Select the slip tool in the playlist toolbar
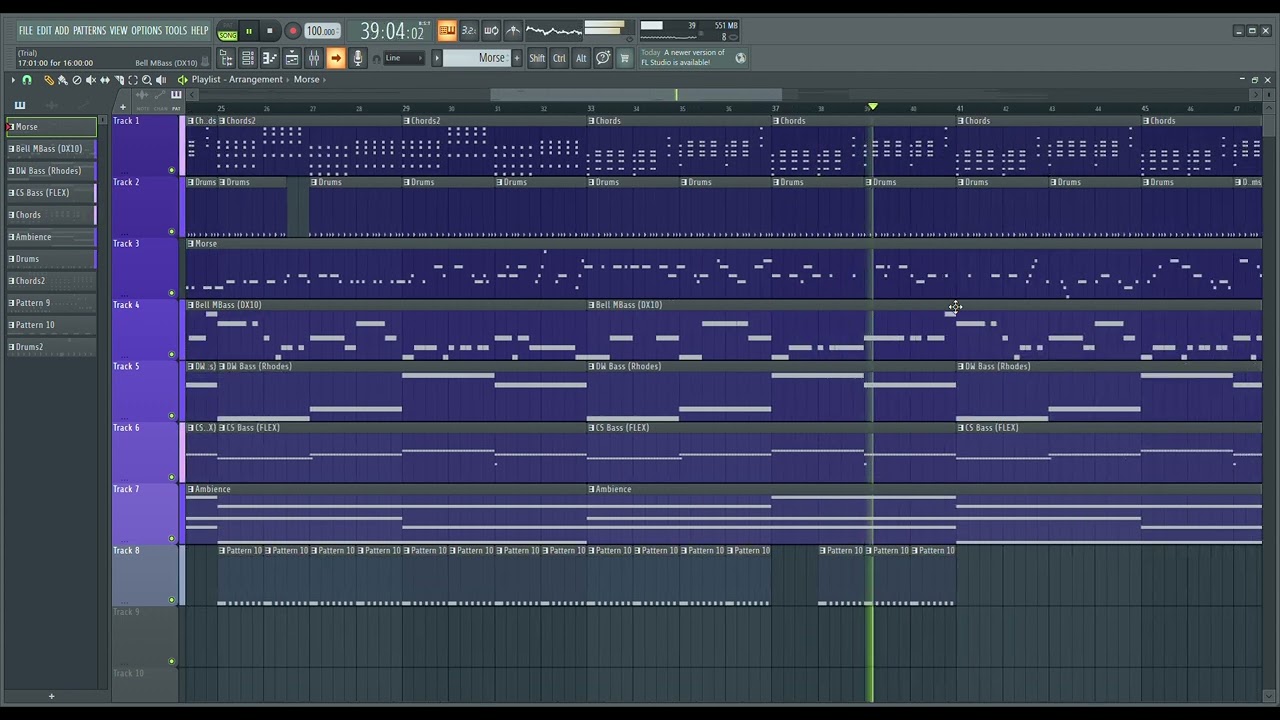Image resolution: width=1280 pixels, height=720 pixels. coord(105,80)
